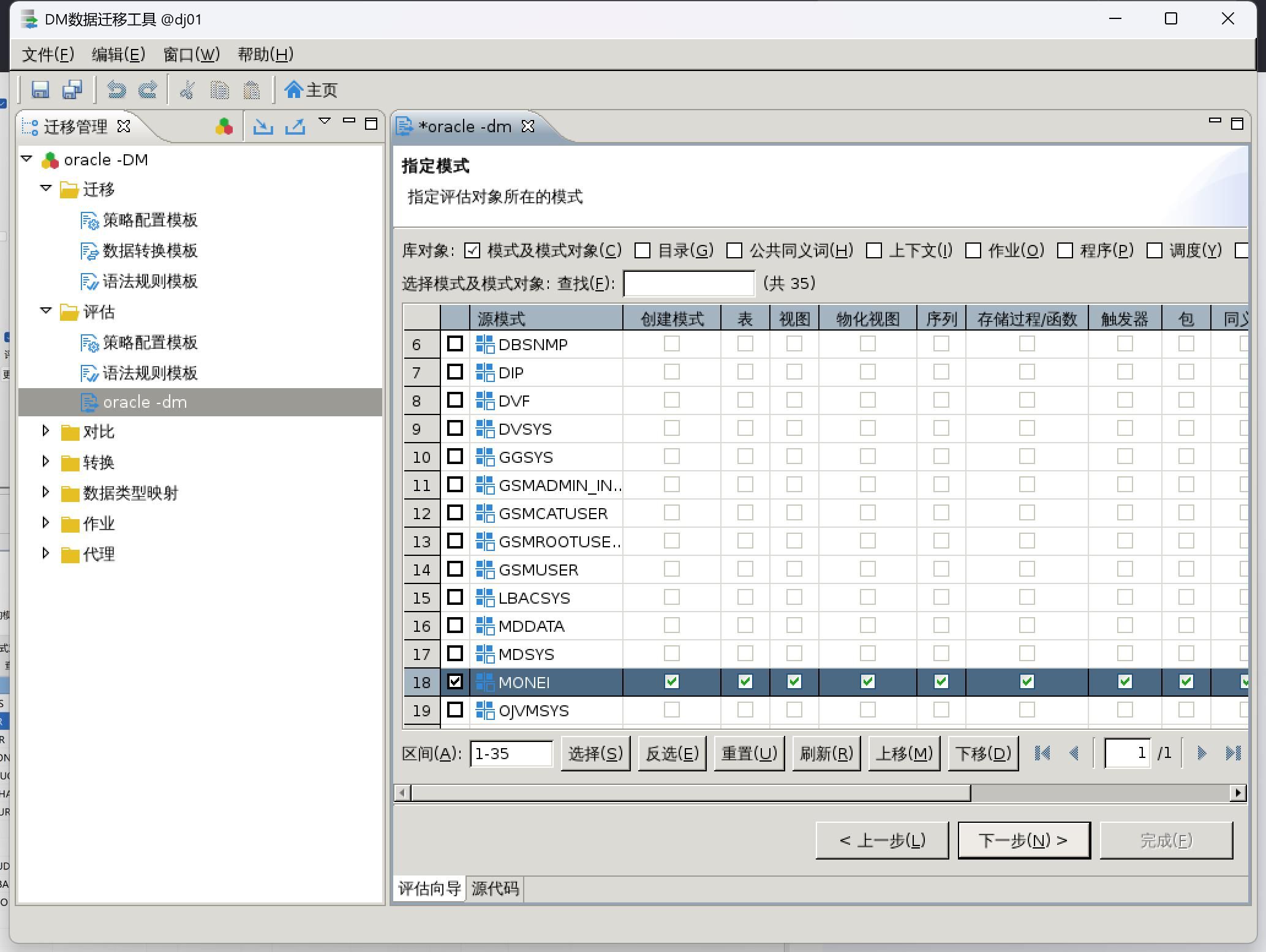The height and width of the screenshot is (952, 1266).
Task: Jump to last page arrow icon
Action: pyautogui.click(x=1233, y=753)
